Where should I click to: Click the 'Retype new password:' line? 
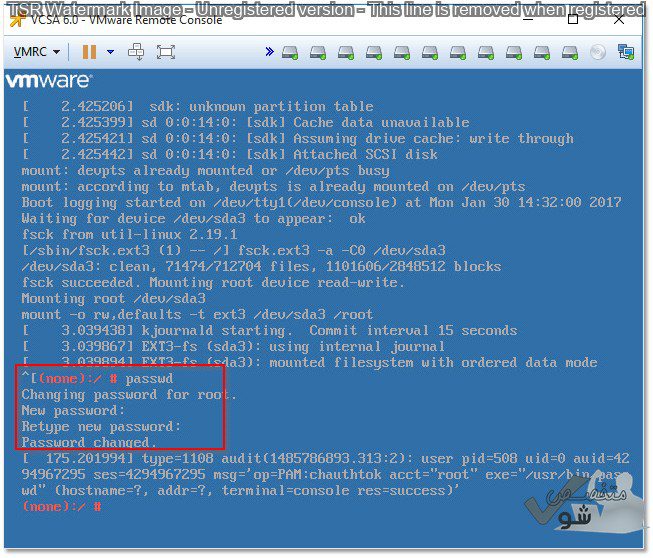(x=101, y=427)
